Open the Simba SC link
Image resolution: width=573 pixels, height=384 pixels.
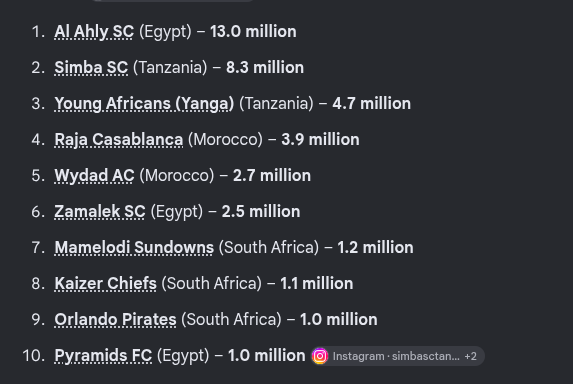pos(91,68)
